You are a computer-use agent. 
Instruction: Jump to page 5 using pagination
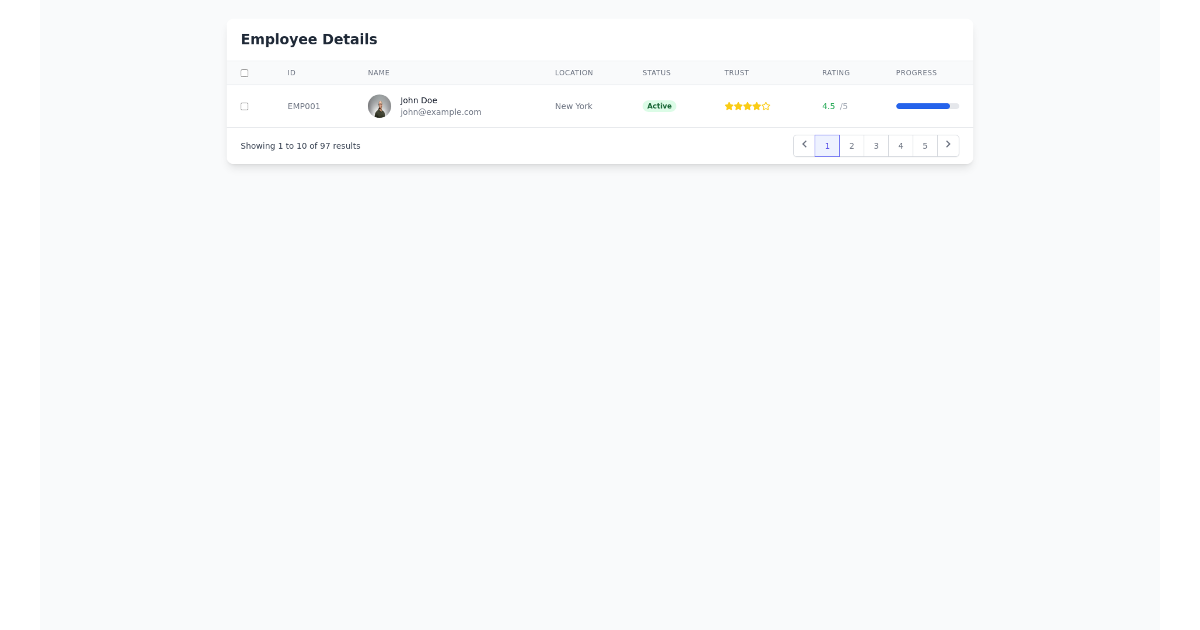coord(924,145)
